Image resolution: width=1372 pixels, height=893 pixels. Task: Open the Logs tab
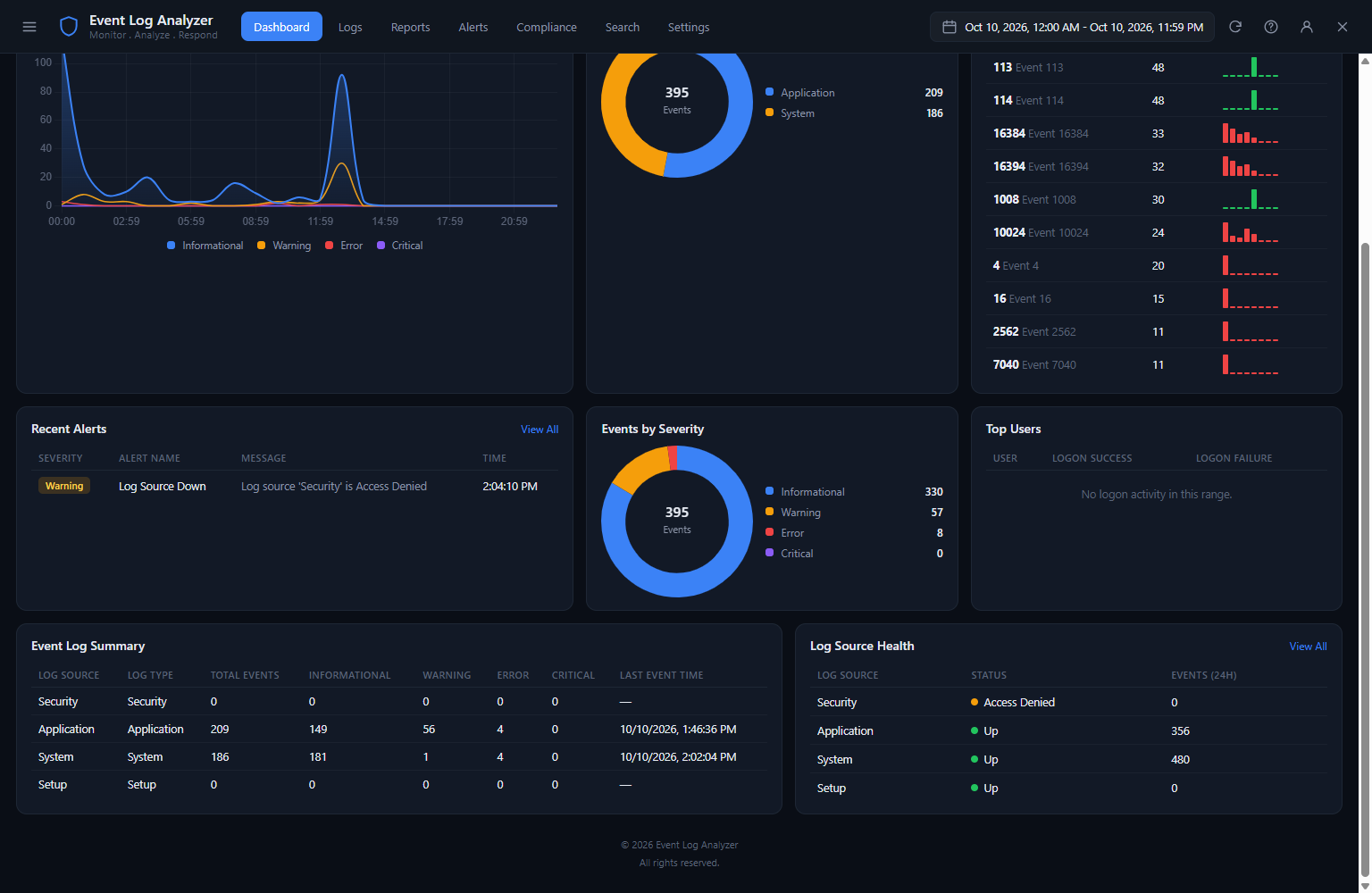[x=350, y=27]
